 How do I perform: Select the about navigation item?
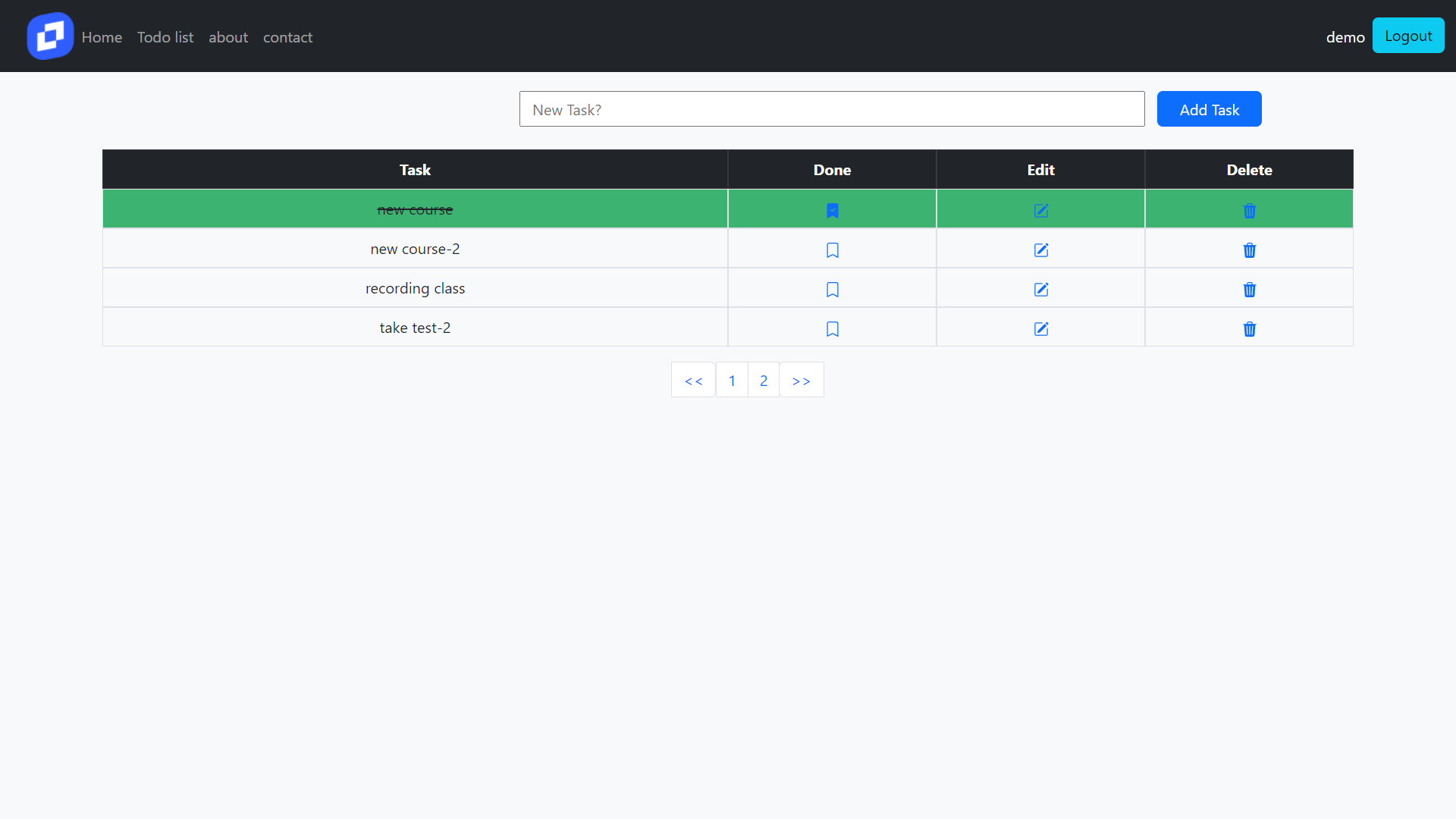228,37
